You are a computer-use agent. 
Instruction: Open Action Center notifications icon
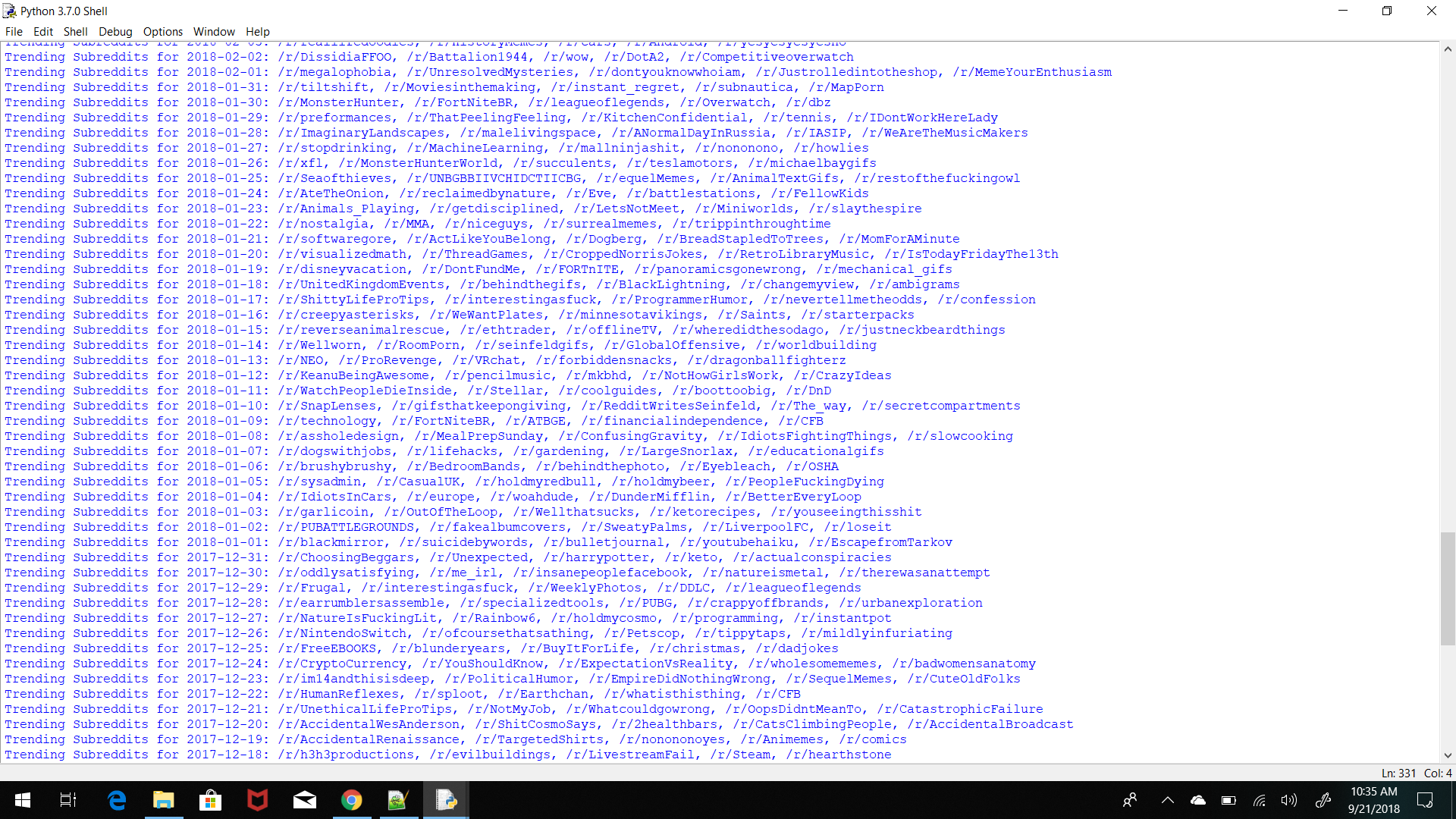click(x=1426, y=800)
